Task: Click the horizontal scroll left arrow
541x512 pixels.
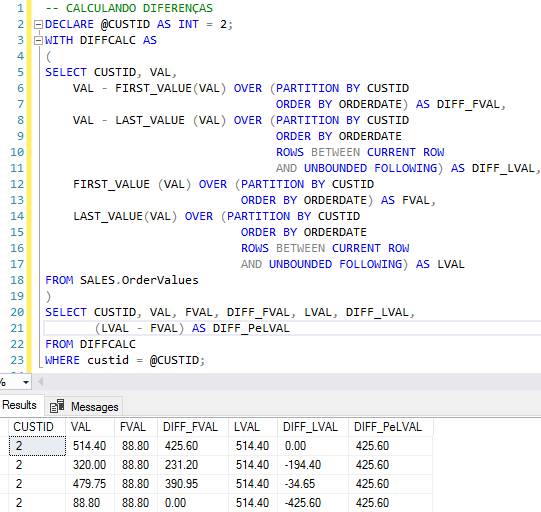Action: 40,382
